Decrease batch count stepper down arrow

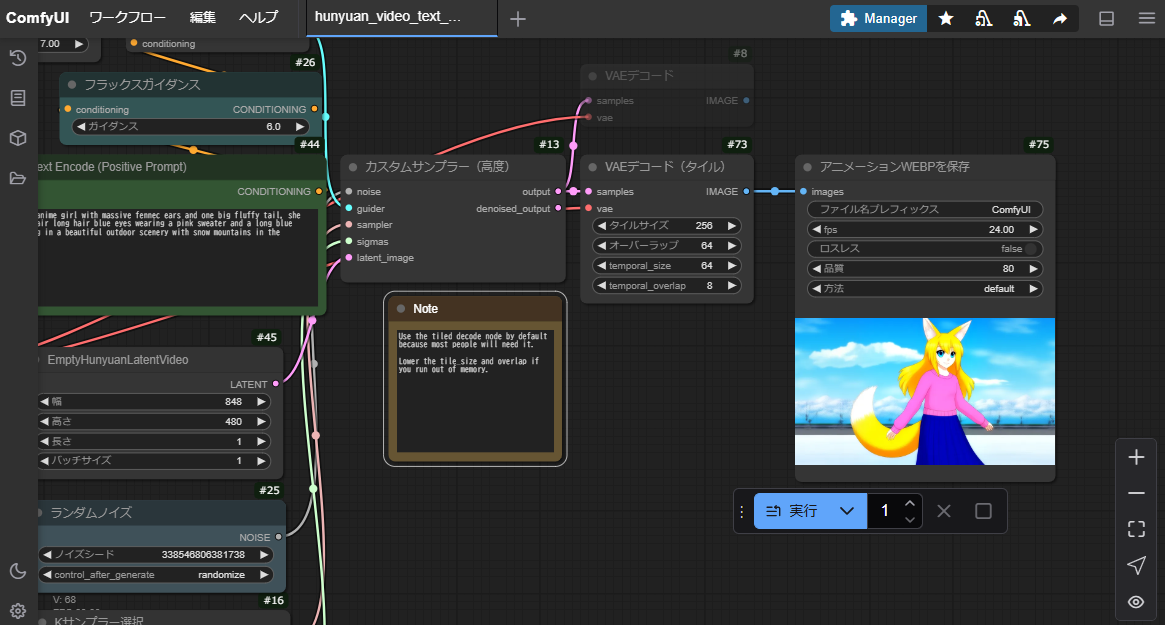(910, 519)
